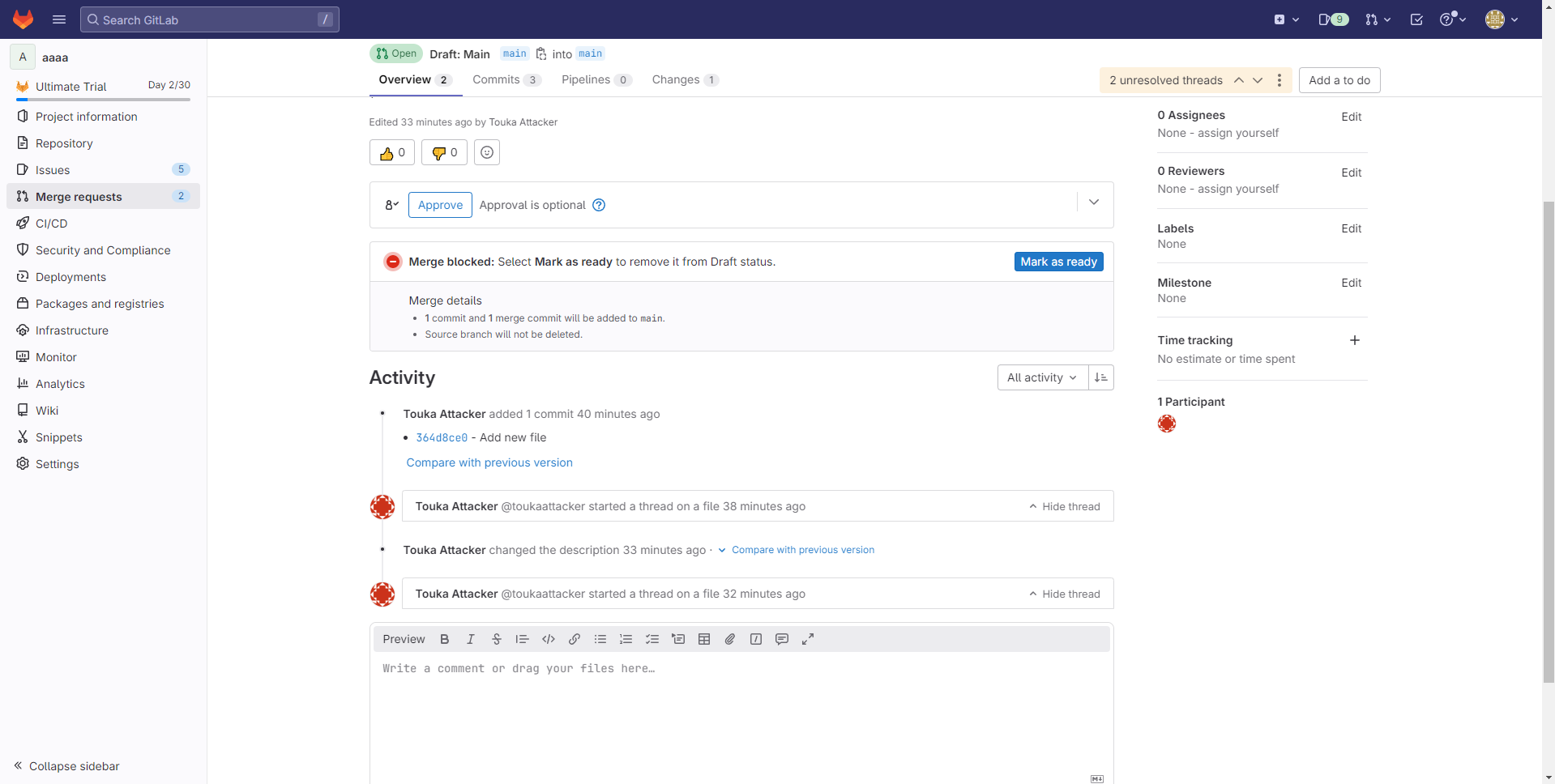Toggle the activity sort direction
The image size is (1555, 784).
pos(1100,377)
